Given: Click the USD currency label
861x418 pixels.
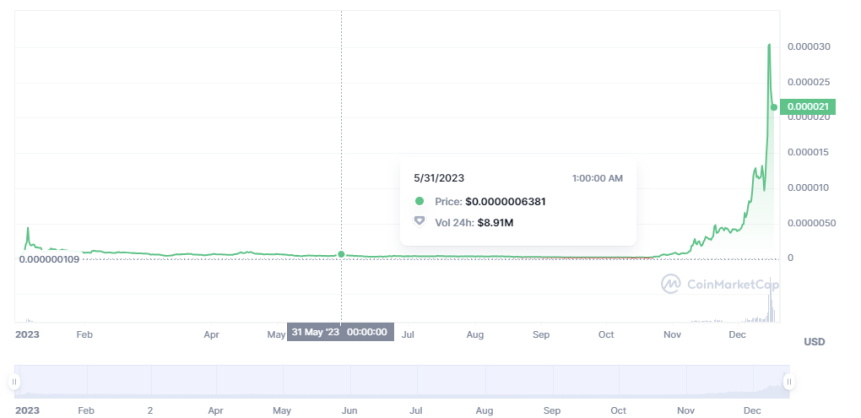Looking at the screenshot, I should 814,342.
